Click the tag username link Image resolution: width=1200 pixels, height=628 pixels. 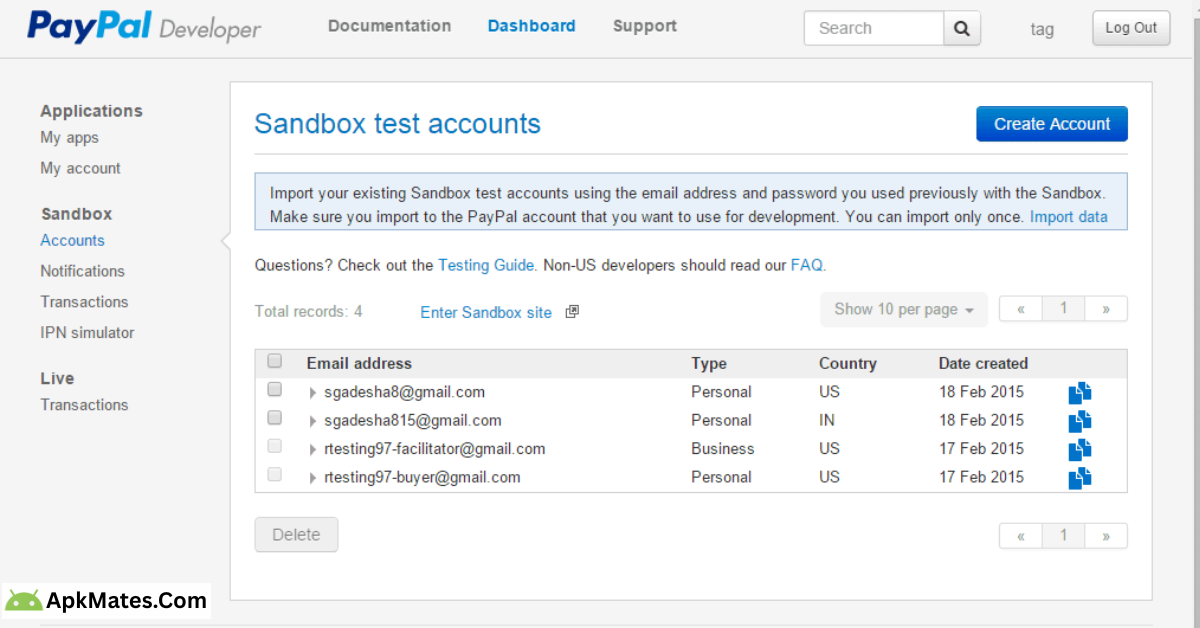pyautogui.click(x=1042, y=29)
